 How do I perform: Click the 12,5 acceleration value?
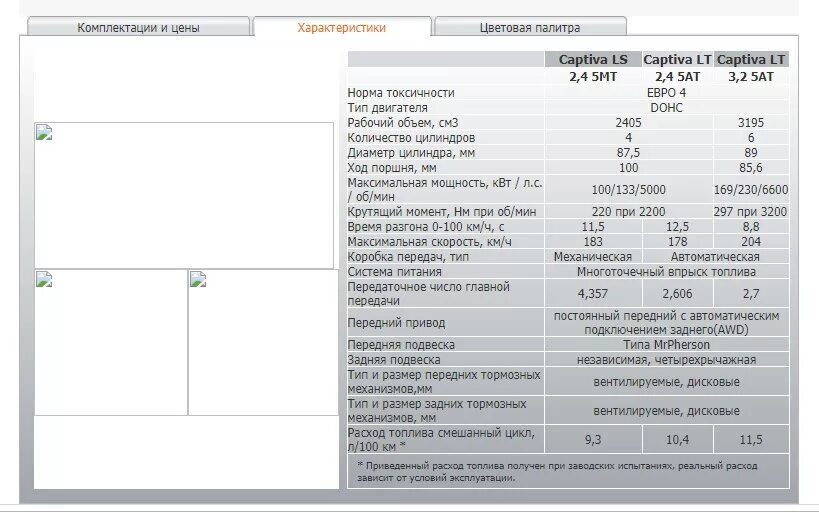677,227
